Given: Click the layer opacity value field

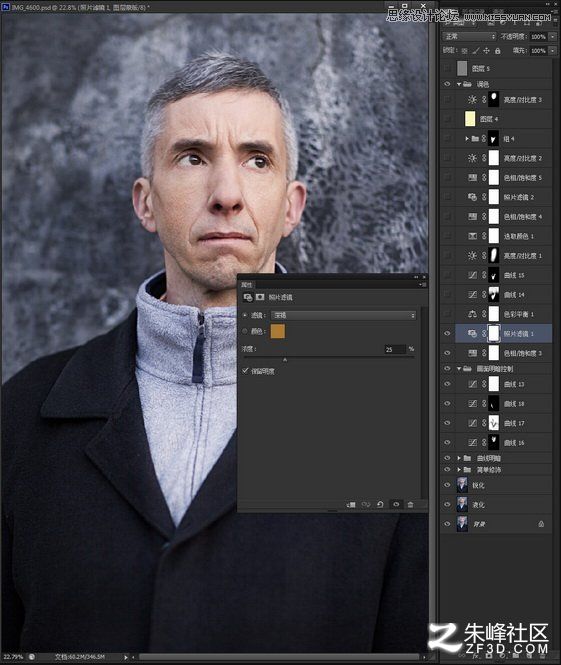Looking at the screenshot, I should pyautogui.click(x=539, y=37).
